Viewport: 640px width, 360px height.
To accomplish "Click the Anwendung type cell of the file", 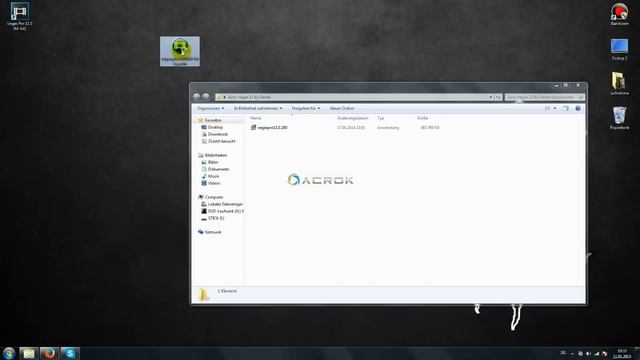I will pyautogui.click(x=388, y=128).
